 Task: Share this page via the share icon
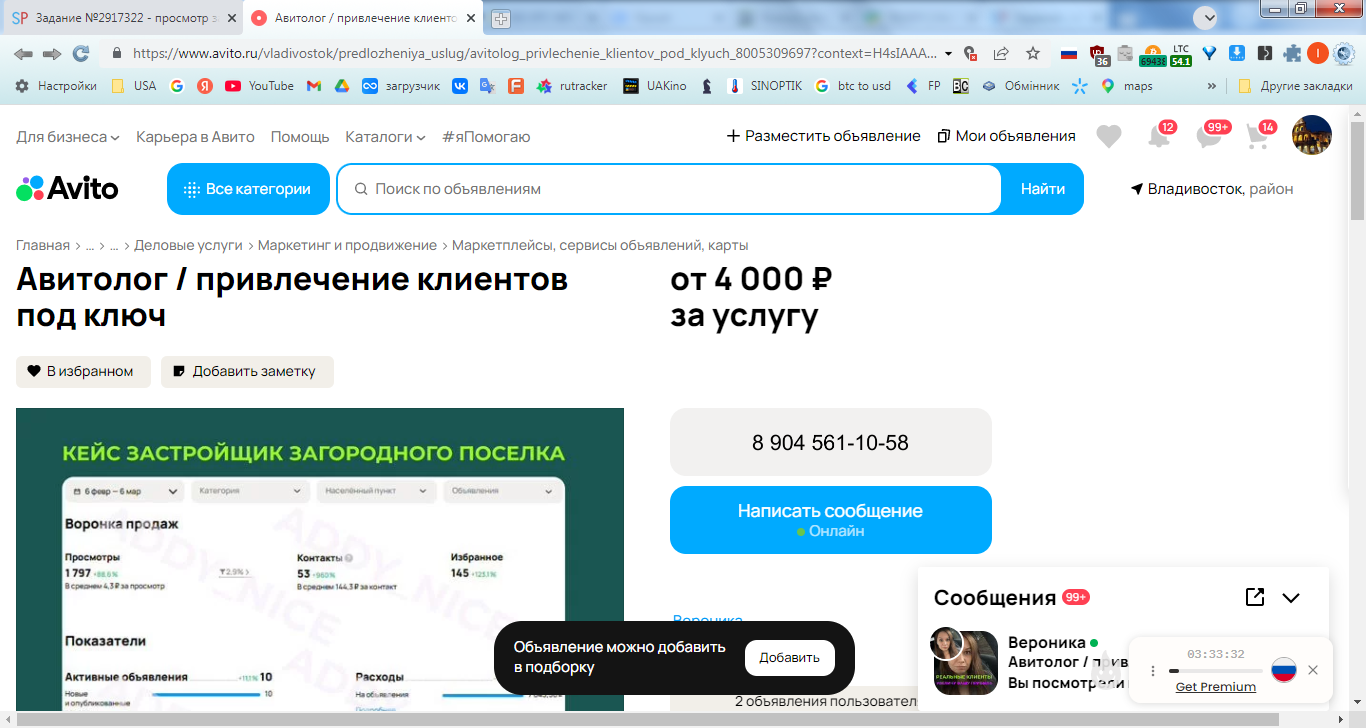click(x=1001, y=53)
